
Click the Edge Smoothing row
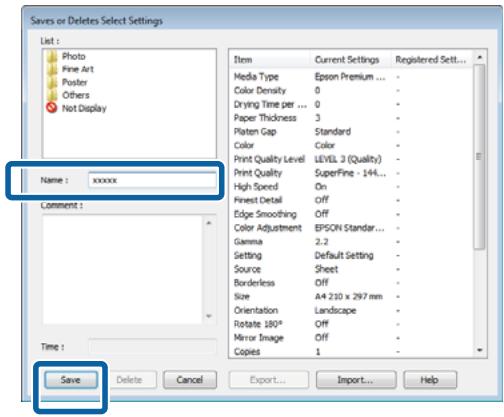coord(351,214)
